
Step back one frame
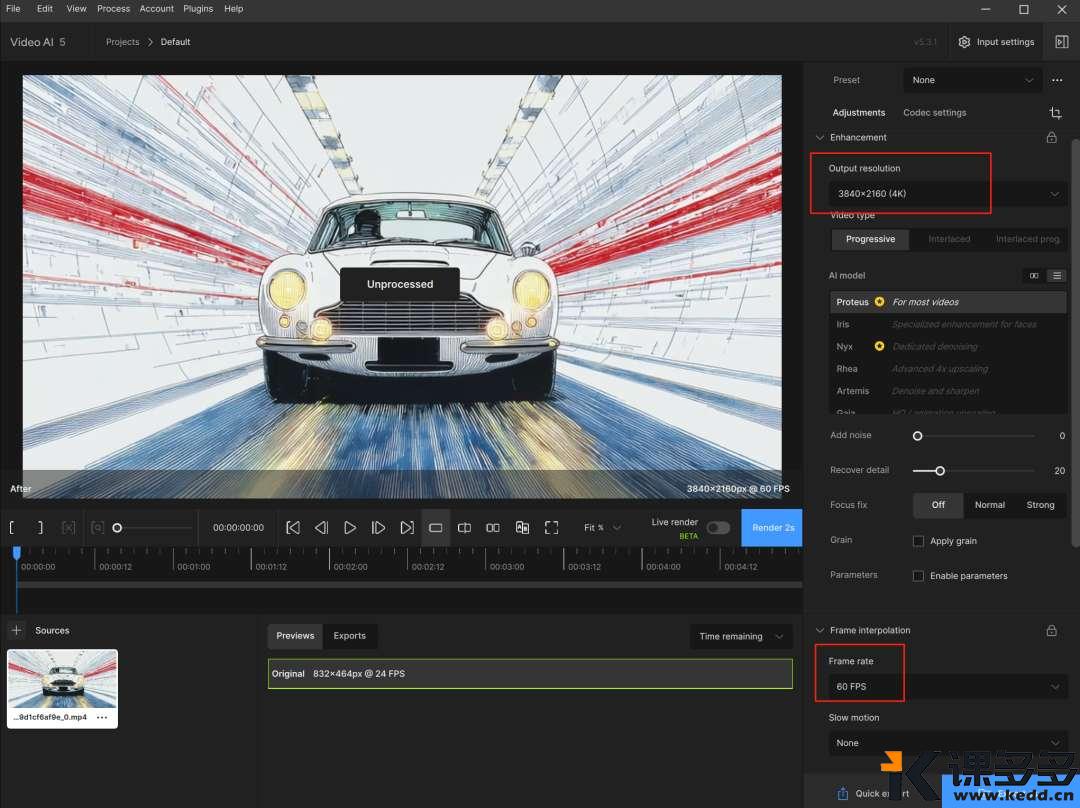pyautogui.click(x=322, y=528)
